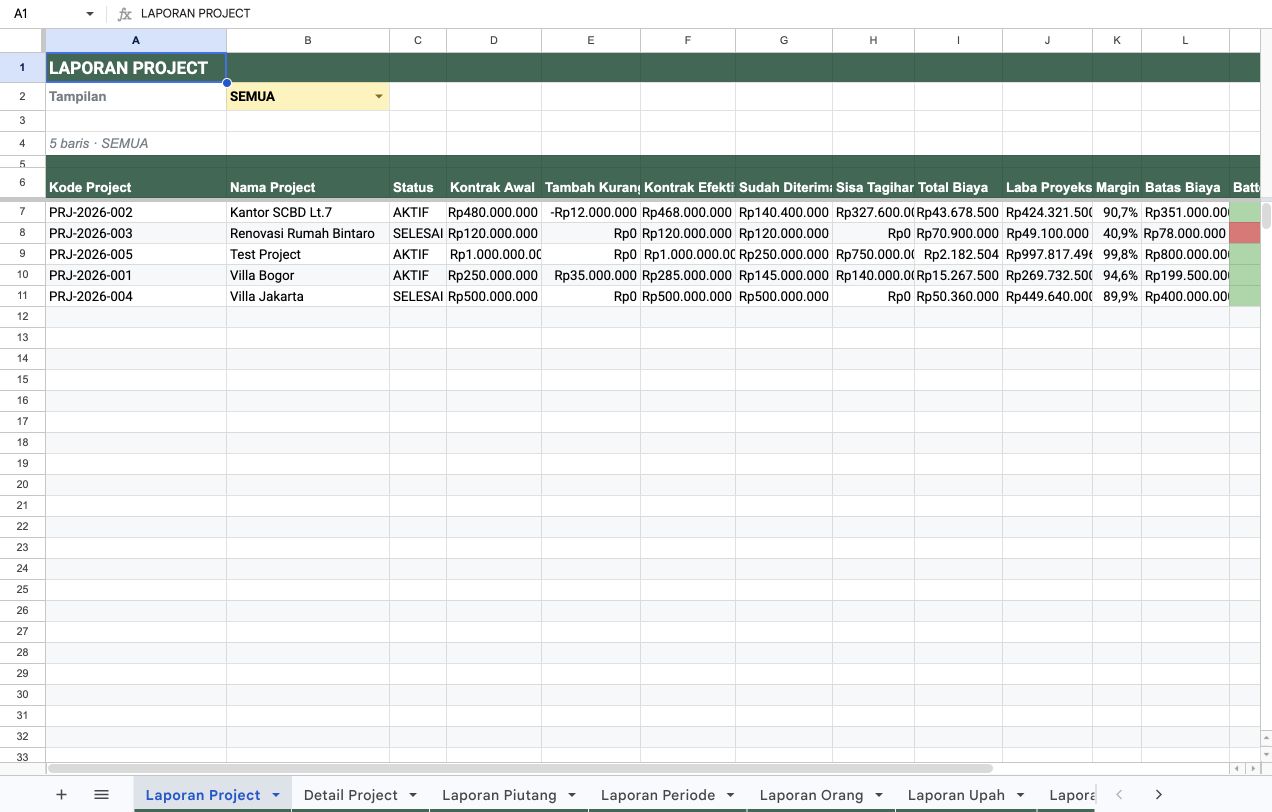The image size is (1272, 812).
Task: Select row 11 header
Action: tap(22, 296)
